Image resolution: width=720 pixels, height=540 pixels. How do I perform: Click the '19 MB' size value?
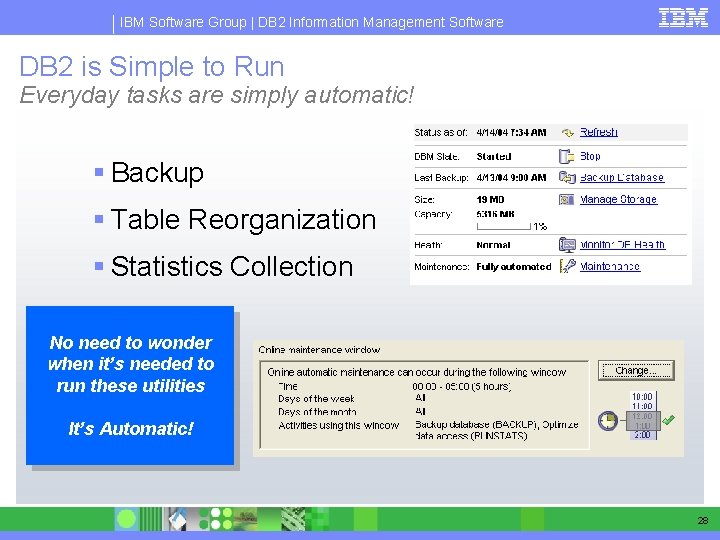490,200
